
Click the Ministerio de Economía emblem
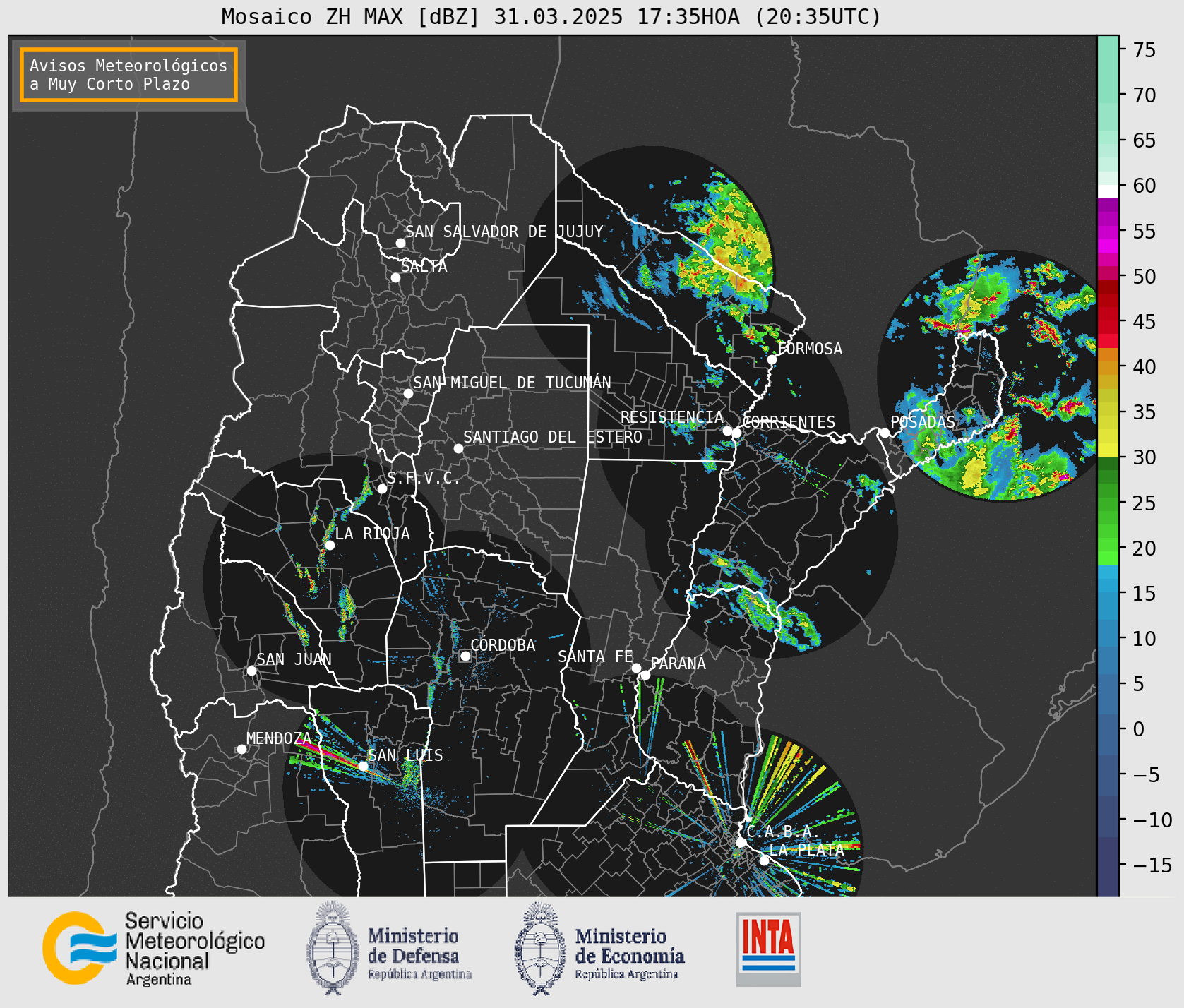pyautogui.click(x=540, y=948)
